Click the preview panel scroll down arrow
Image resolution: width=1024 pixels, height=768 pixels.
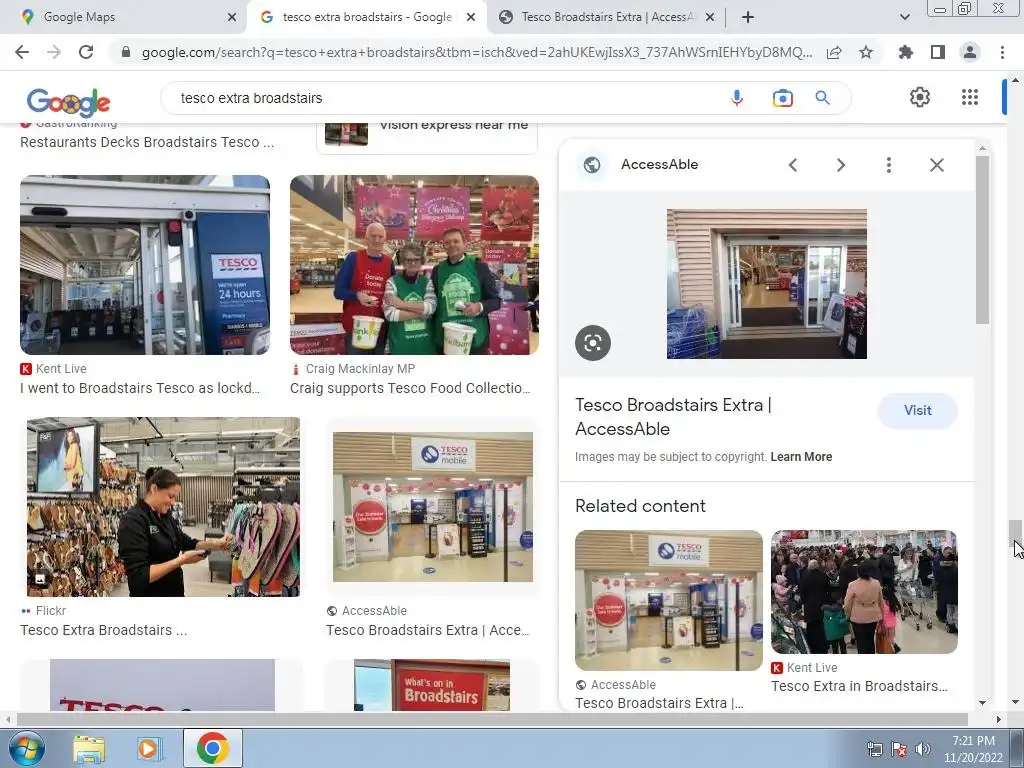pyautogui.click(x=982, y=703)
